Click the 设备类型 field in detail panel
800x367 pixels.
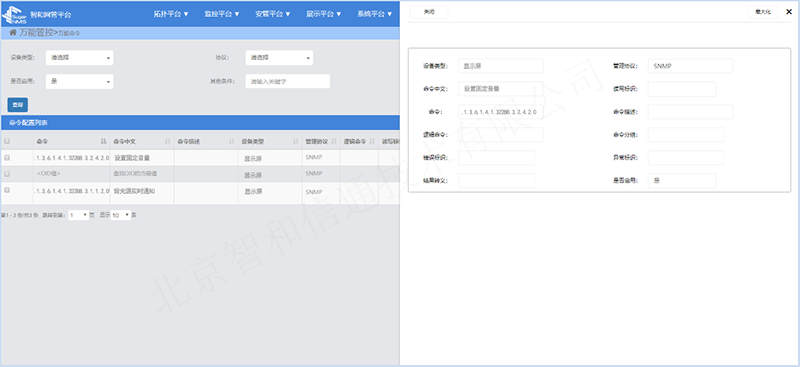pyautogui.click(x=501, y=66)
